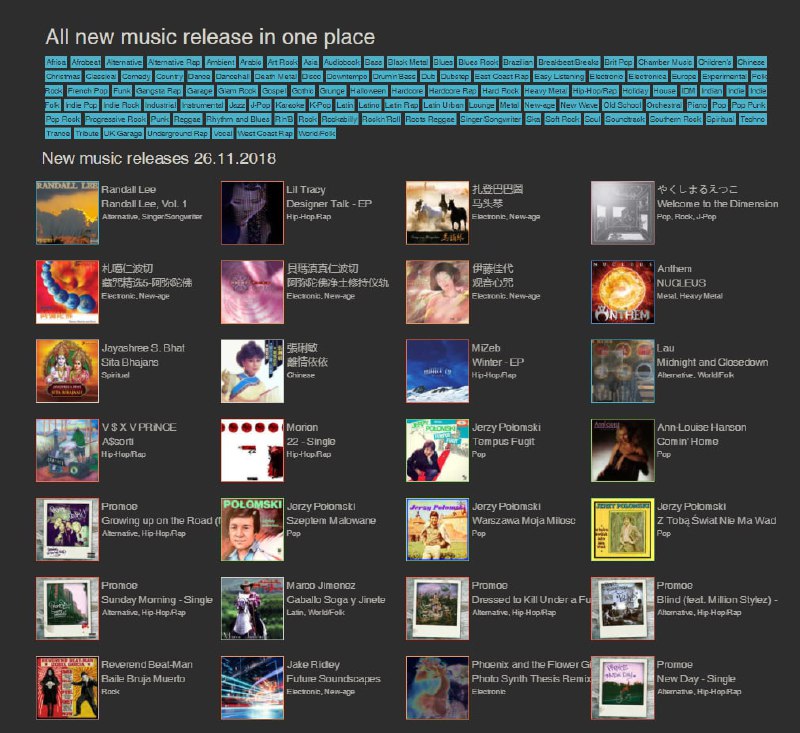Open the Anthem NUCLEUS album cover

coord(622,292)
